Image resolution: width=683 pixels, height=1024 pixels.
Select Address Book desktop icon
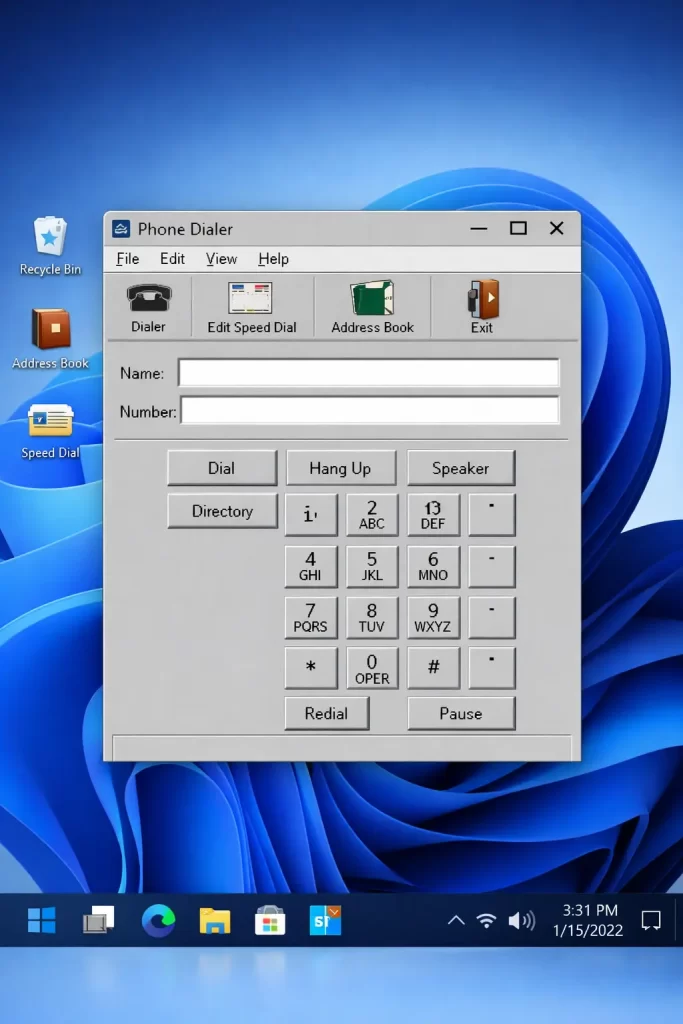tap(50, 339)
